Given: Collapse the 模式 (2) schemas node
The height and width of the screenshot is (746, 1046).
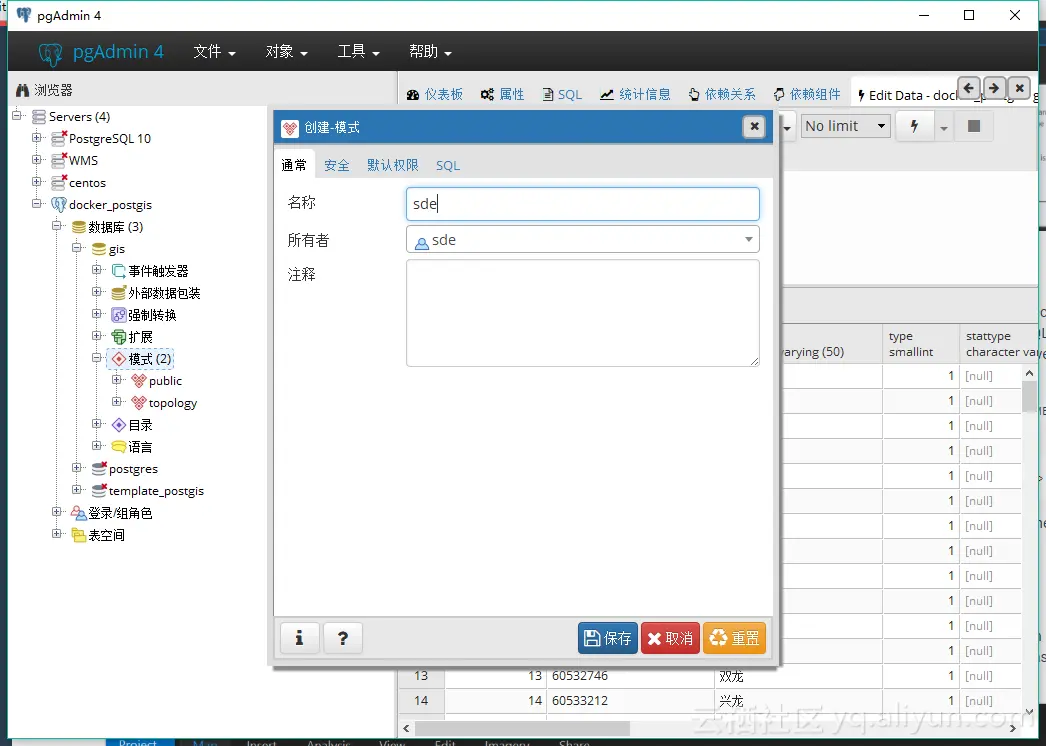Looking at the screenshot, I should [97, 358].
